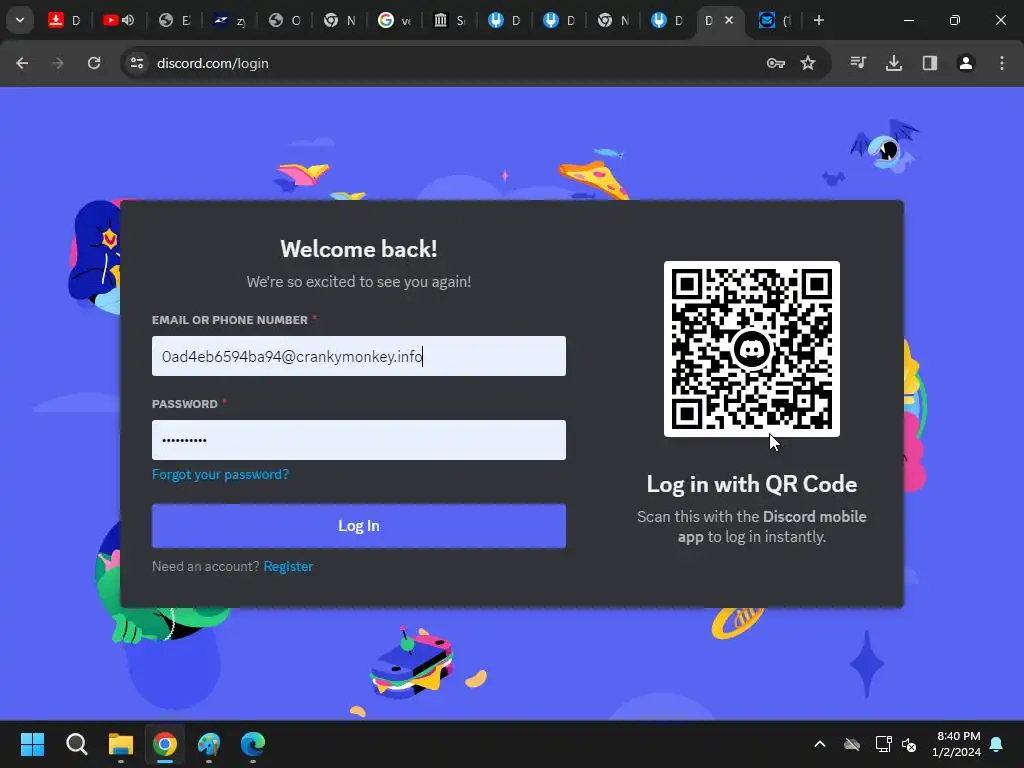The image size is (1024, 768).
Task: Open the Chrome profile avatar icon
Action: point(966,63)
